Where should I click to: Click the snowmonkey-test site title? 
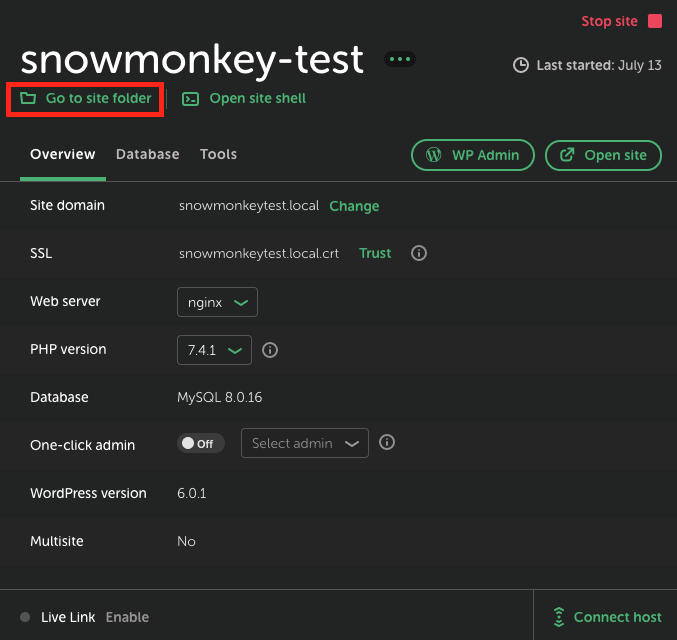coord(192,60)
